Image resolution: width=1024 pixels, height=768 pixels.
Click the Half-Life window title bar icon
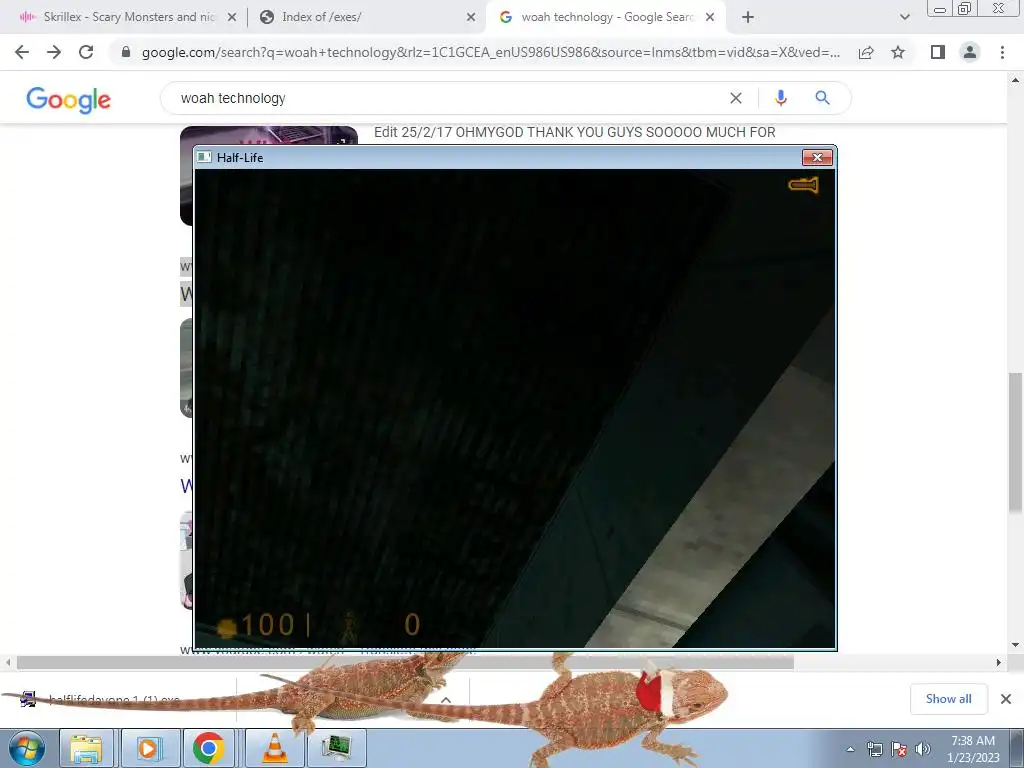[x=204, y=157]
